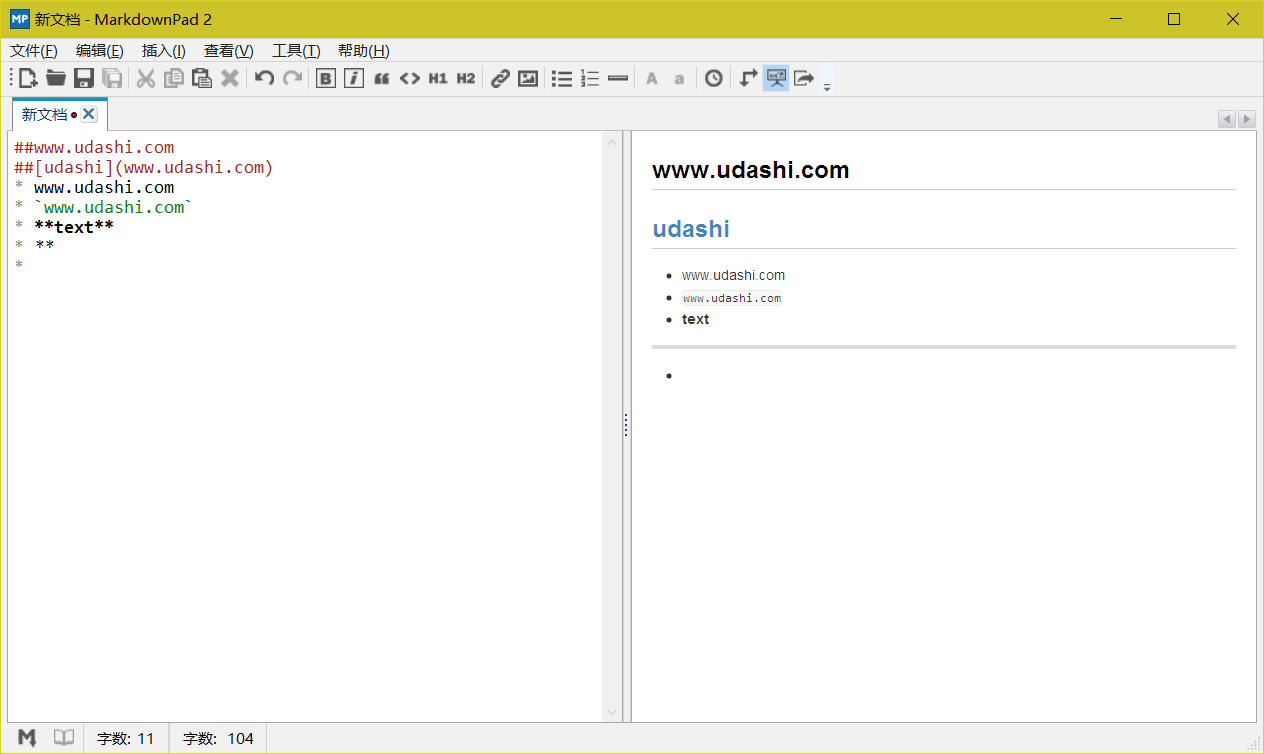
Task: Add a horizontal rule from the toolbar
Action: 618,78
